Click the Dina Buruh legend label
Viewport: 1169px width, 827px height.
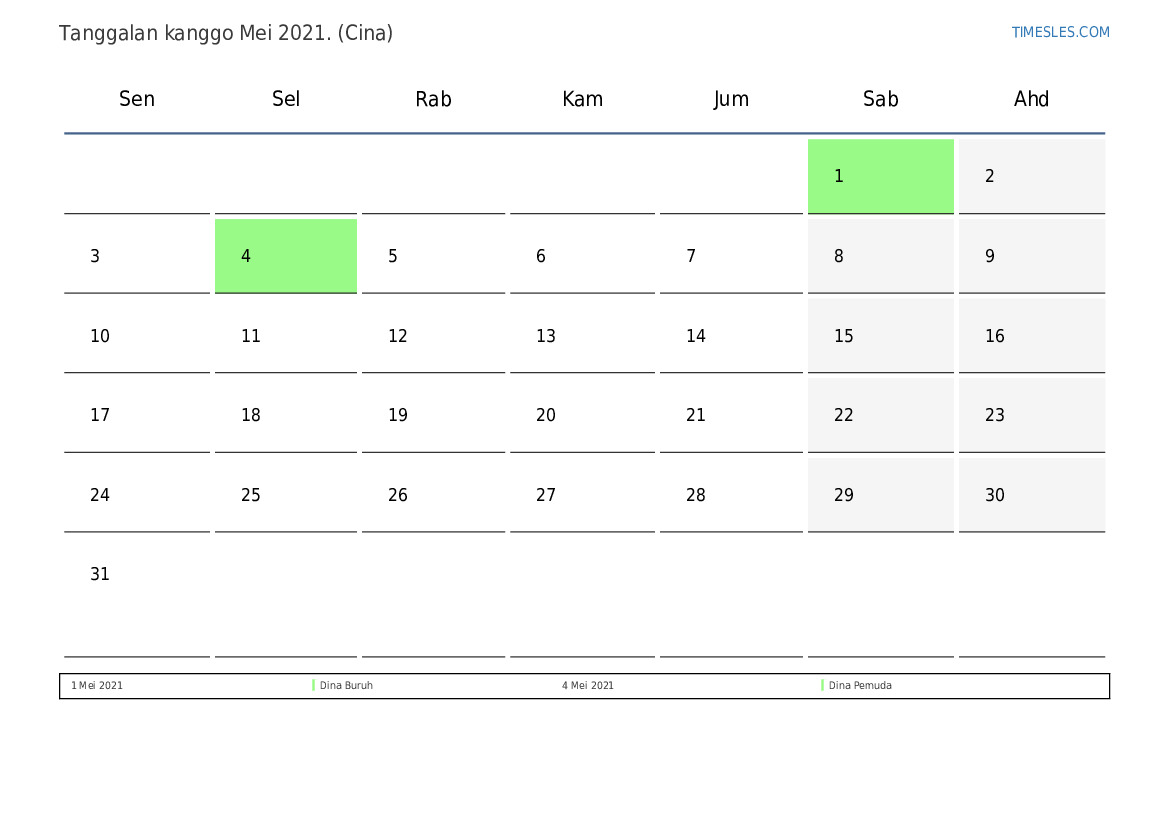tap(346, 686)
